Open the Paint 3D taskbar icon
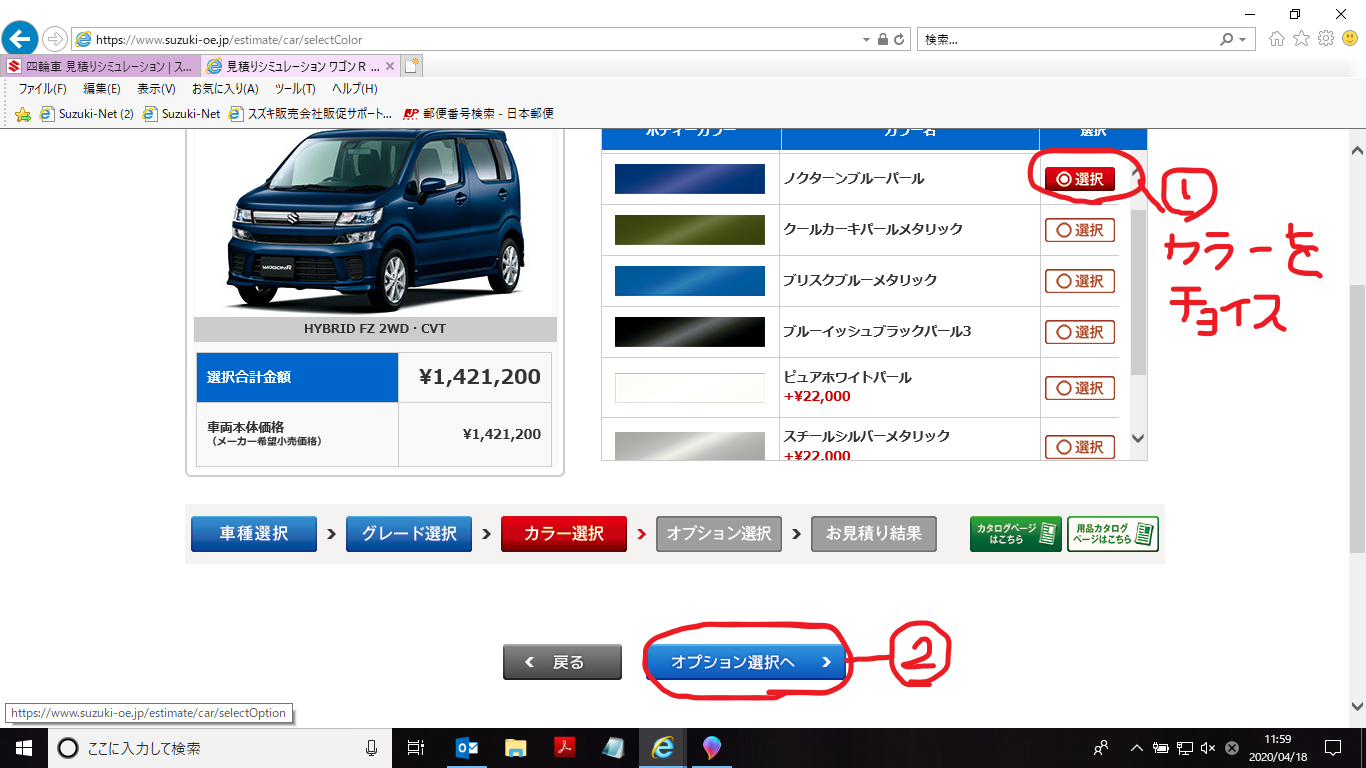1366x768 pixels. (711, 747)
